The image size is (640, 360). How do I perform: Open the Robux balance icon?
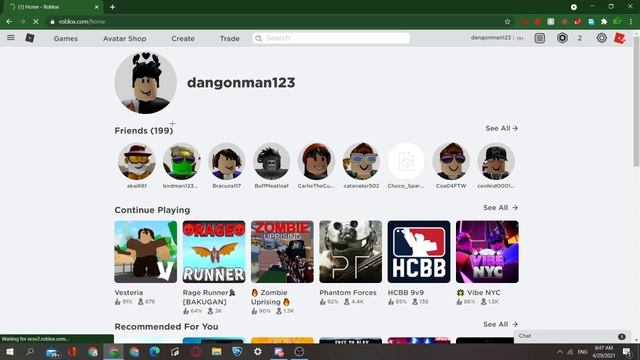pyautogui.click(x=562, y=38)
